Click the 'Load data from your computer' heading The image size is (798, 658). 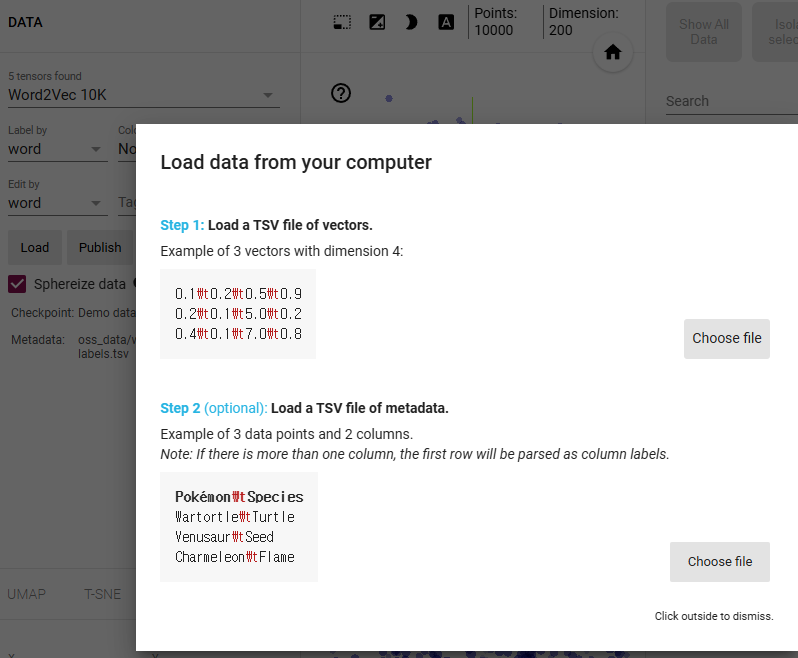tap(296, 162)
